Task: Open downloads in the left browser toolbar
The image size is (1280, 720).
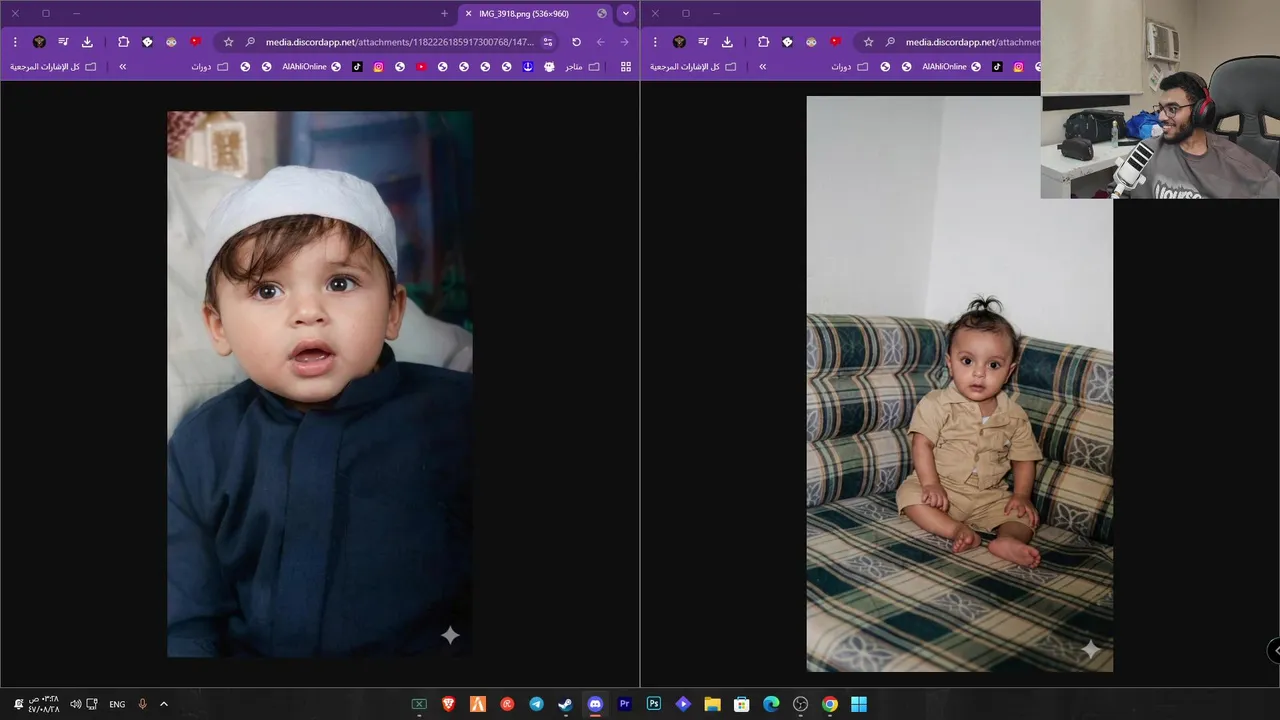Action: [x=87, y=42]
